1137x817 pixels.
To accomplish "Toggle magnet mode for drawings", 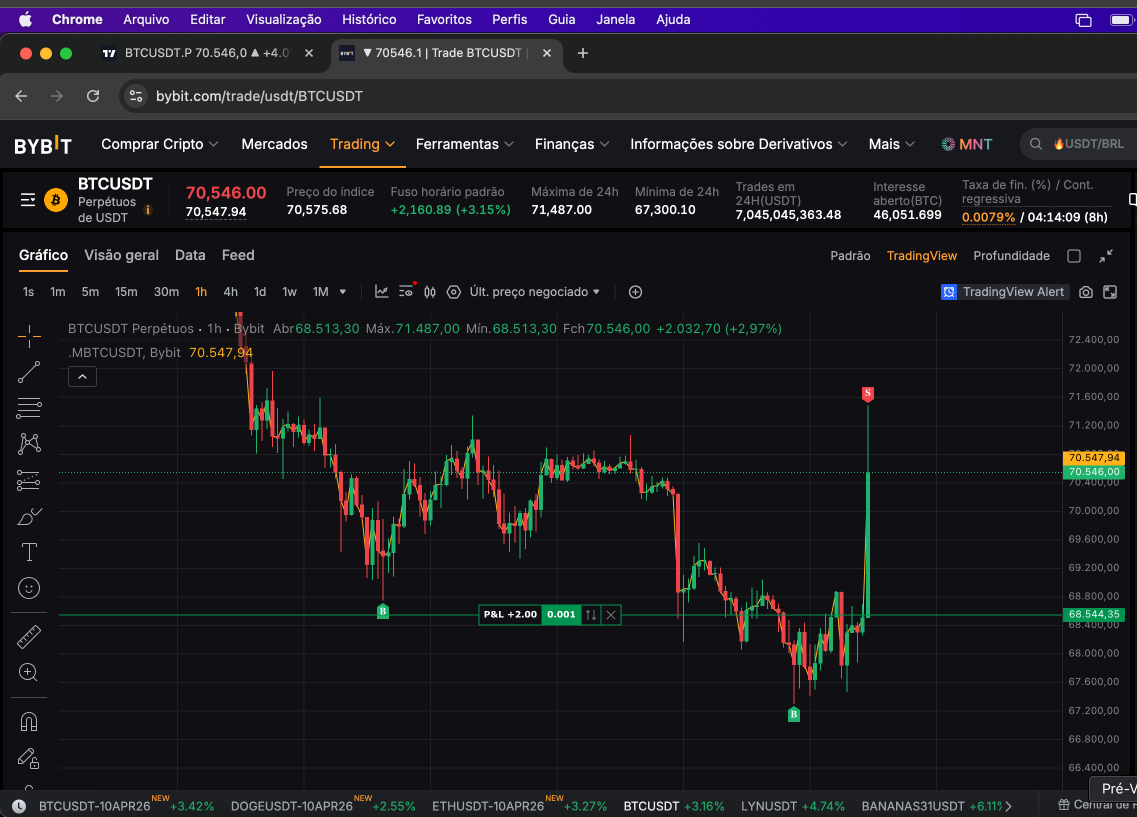I will [x=29, y=721].
